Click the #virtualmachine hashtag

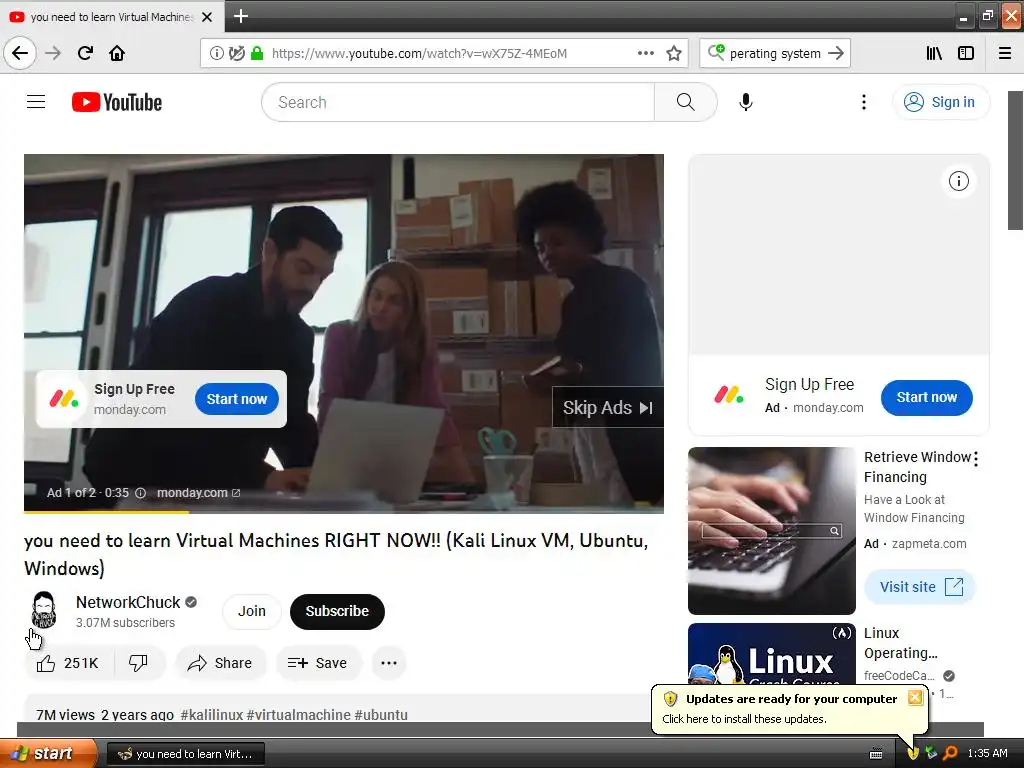coord(298,714)
